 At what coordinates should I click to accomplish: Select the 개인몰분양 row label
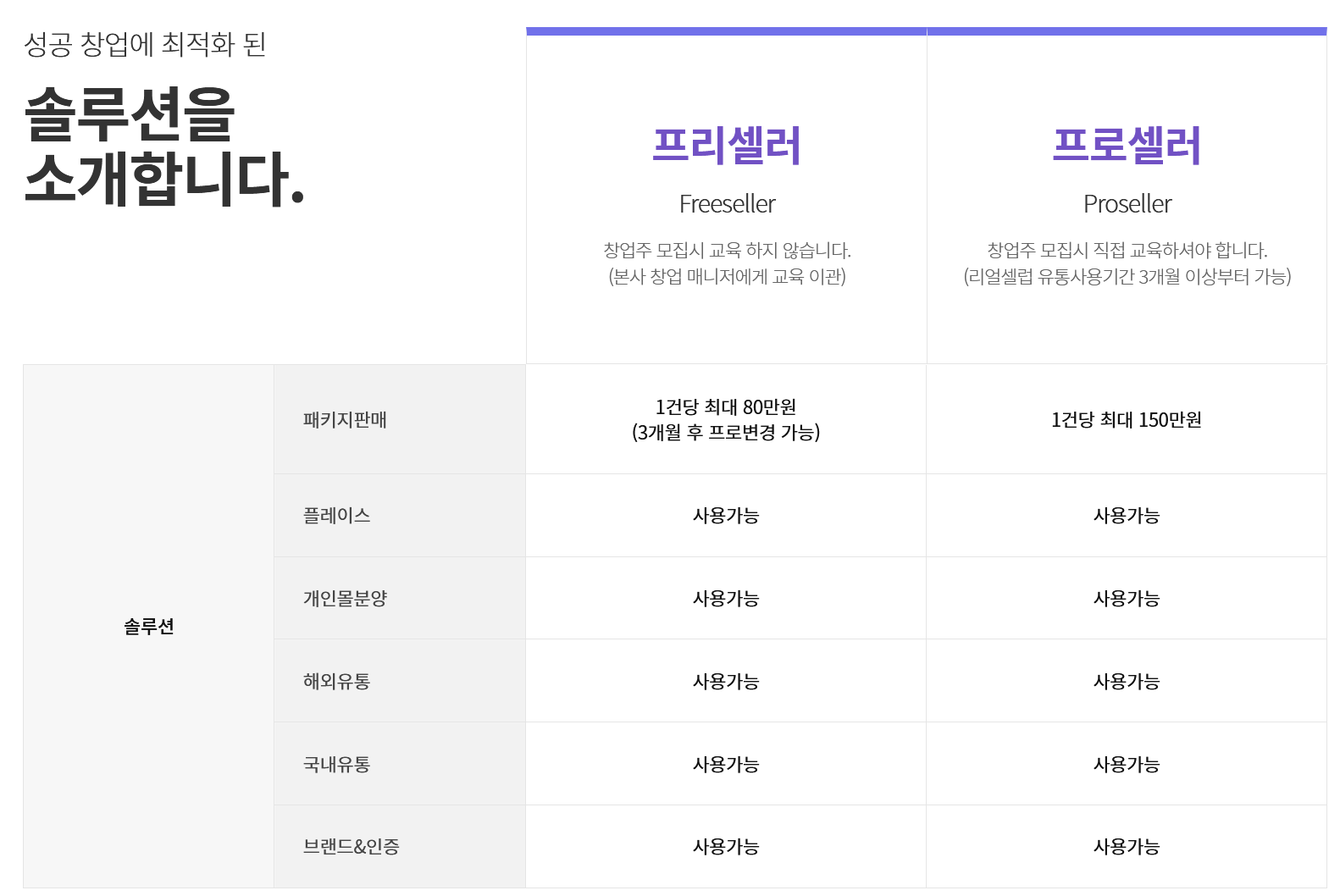345,599
